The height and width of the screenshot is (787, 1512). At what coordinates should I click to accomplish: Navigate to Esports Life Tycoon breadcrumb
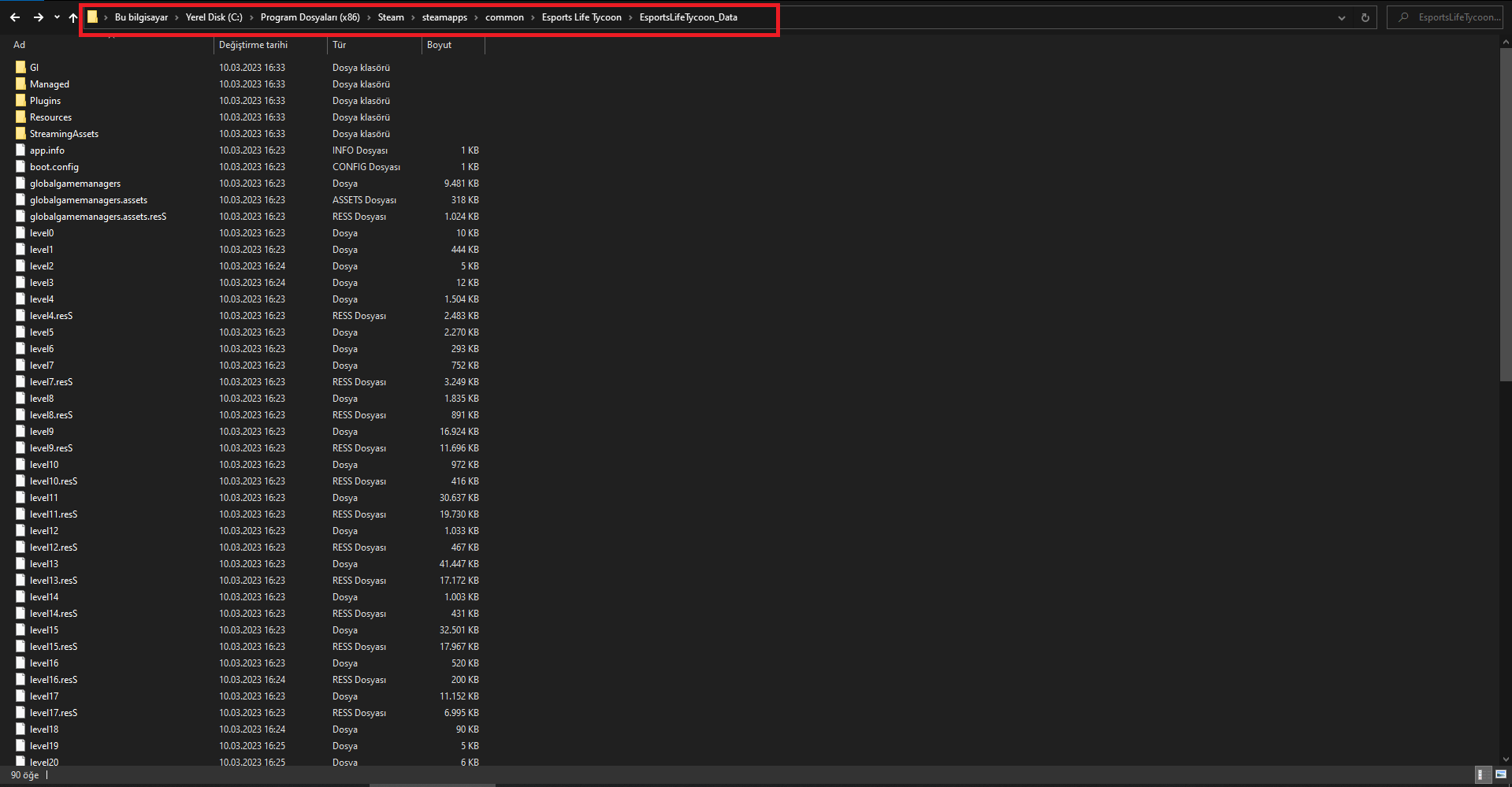[581, 17]
